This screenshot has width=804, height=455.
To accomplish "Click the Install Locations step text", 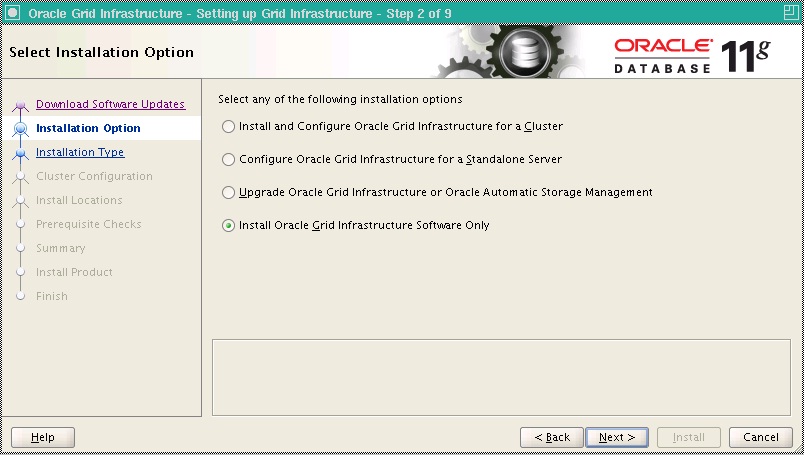I will [79, 201].
